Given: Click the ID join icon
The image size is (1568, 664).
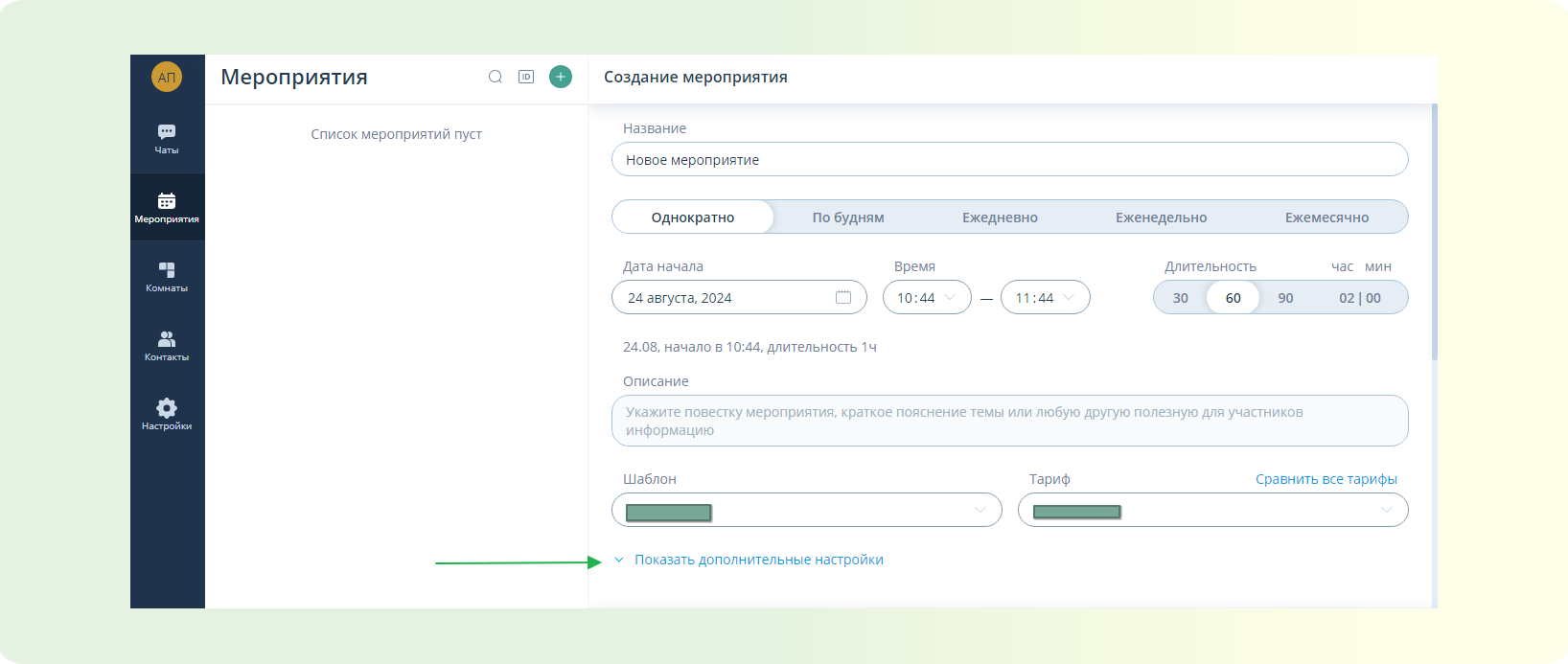Looking at the screenshot, I should [526, 77].
